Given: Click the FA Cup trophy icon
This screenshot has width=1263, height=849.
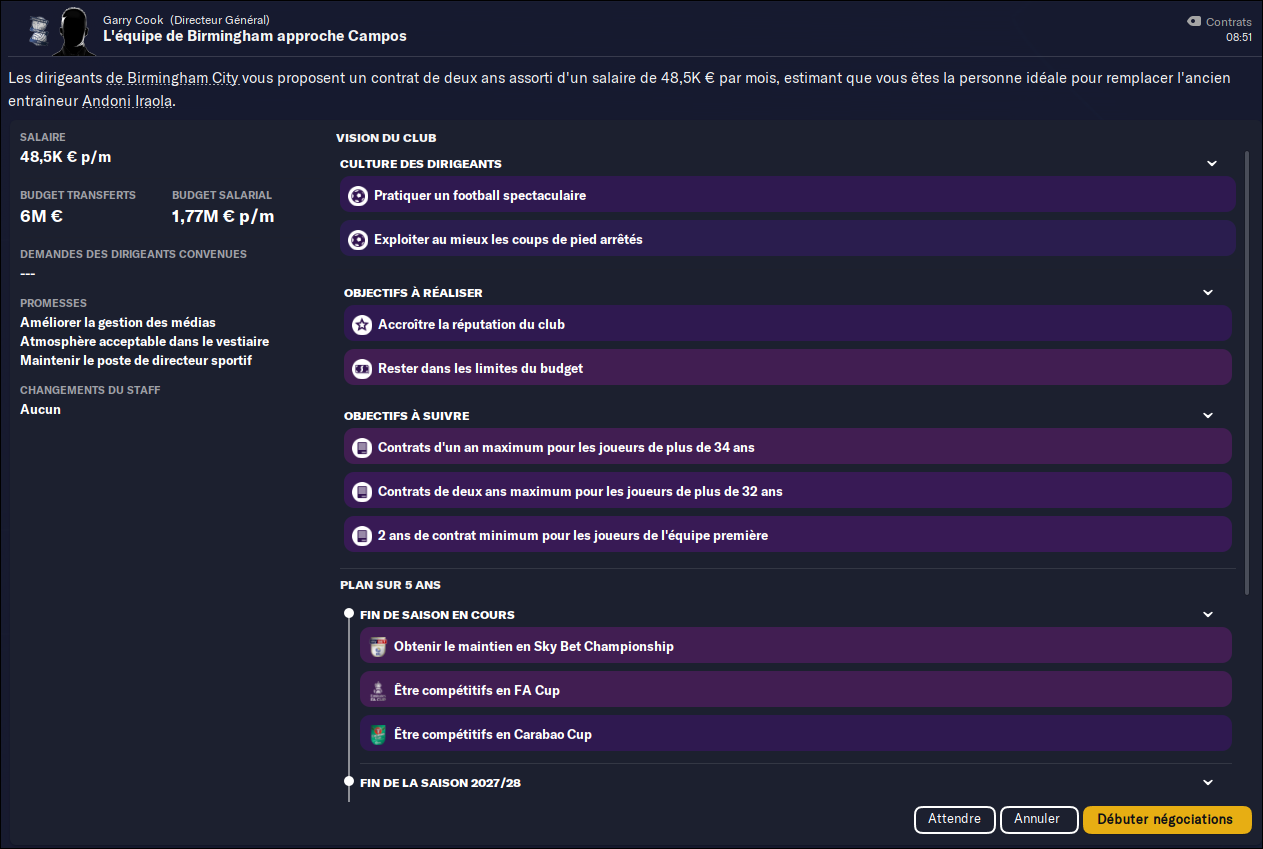Looking at the screenshot, I should click(378, 691).
